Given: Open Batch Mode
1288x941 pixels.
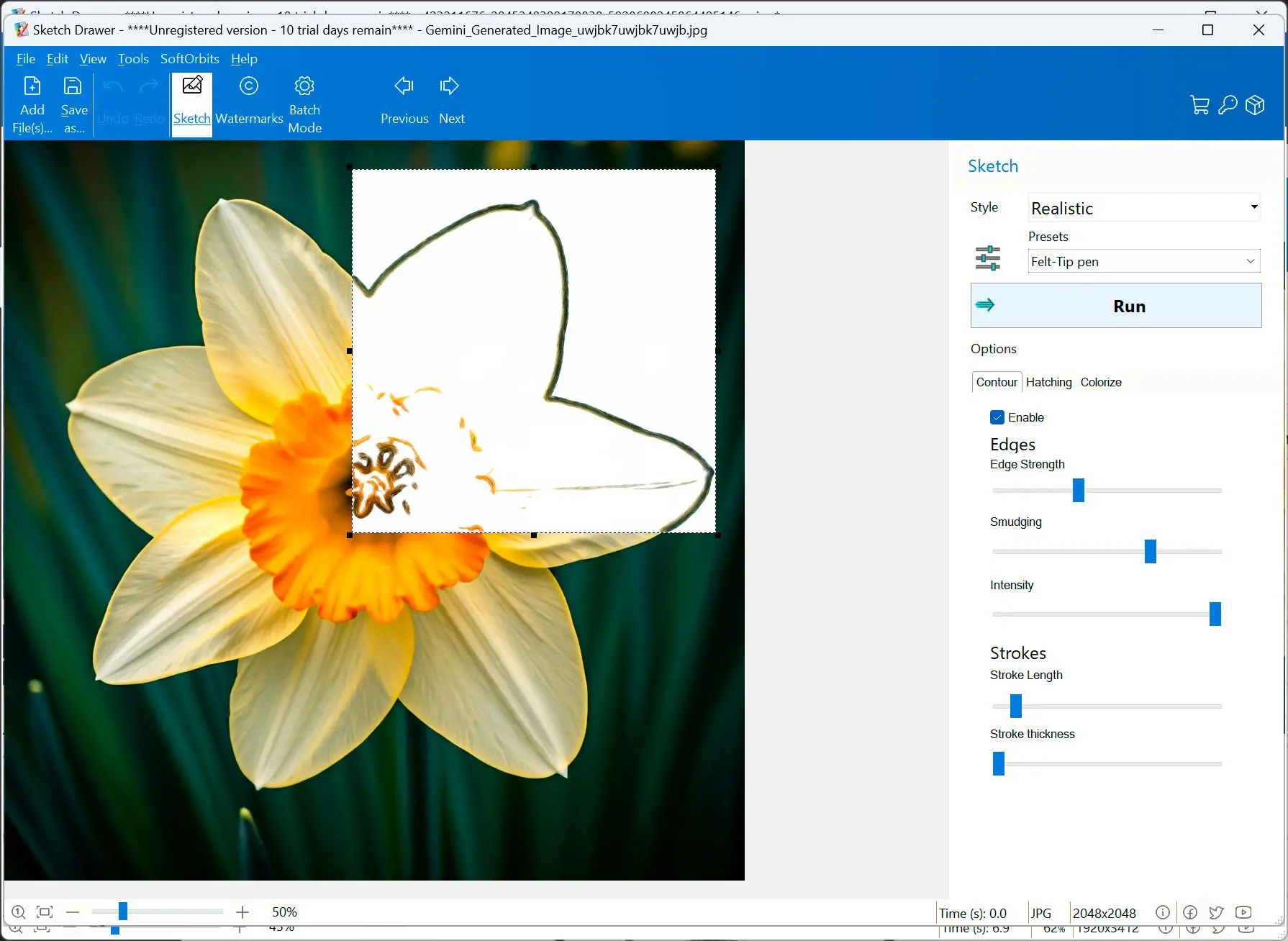Looking at the screenshot, I should tap(304, 105).
